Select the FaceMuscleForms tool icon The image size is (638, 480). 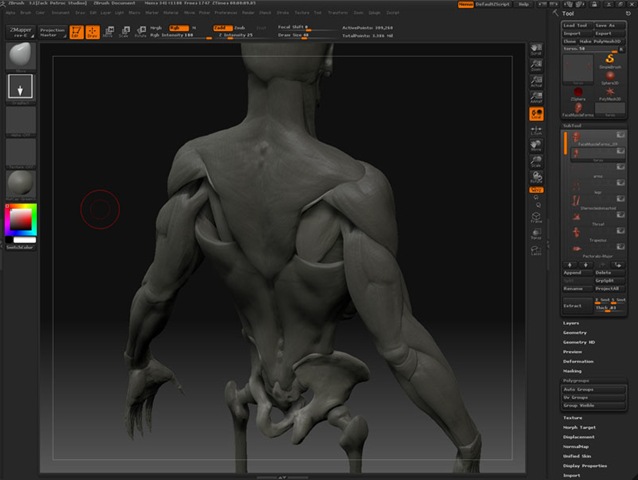click(x=578, y=110)
